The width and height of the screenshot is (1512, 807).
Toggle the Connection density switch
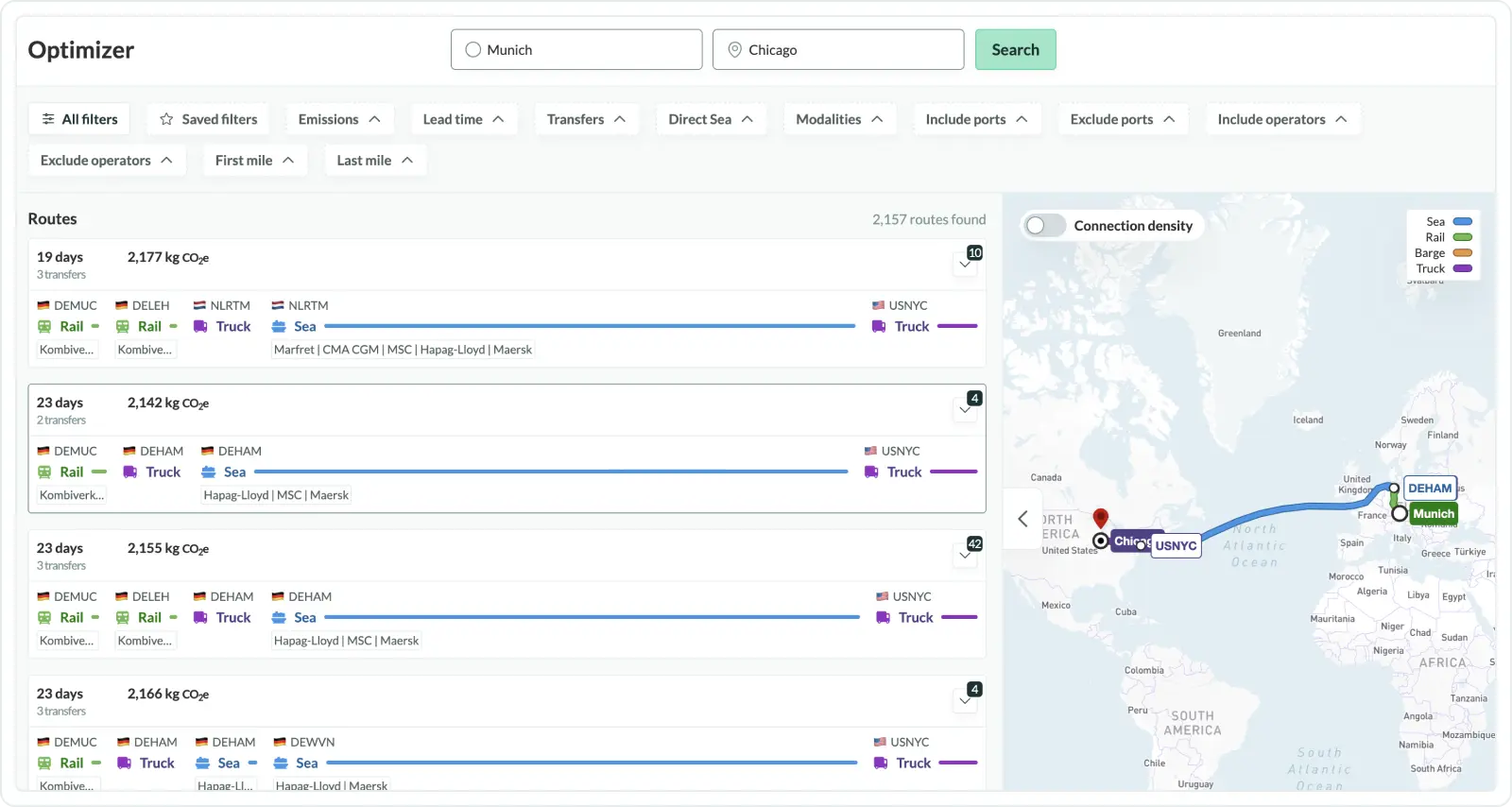point(1045,226)
